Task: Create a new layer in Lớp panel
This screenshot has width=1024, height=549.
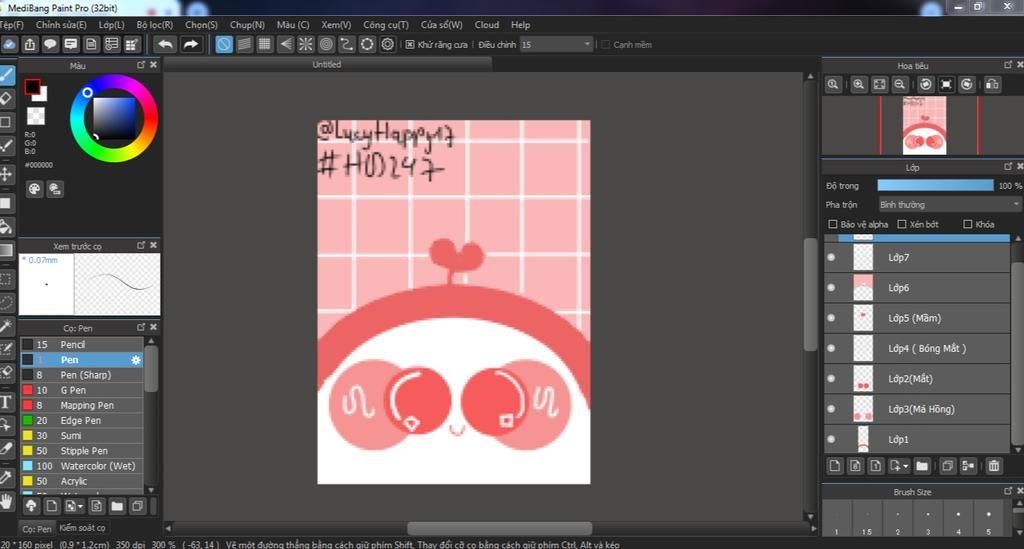Action: tap(835, 466)
